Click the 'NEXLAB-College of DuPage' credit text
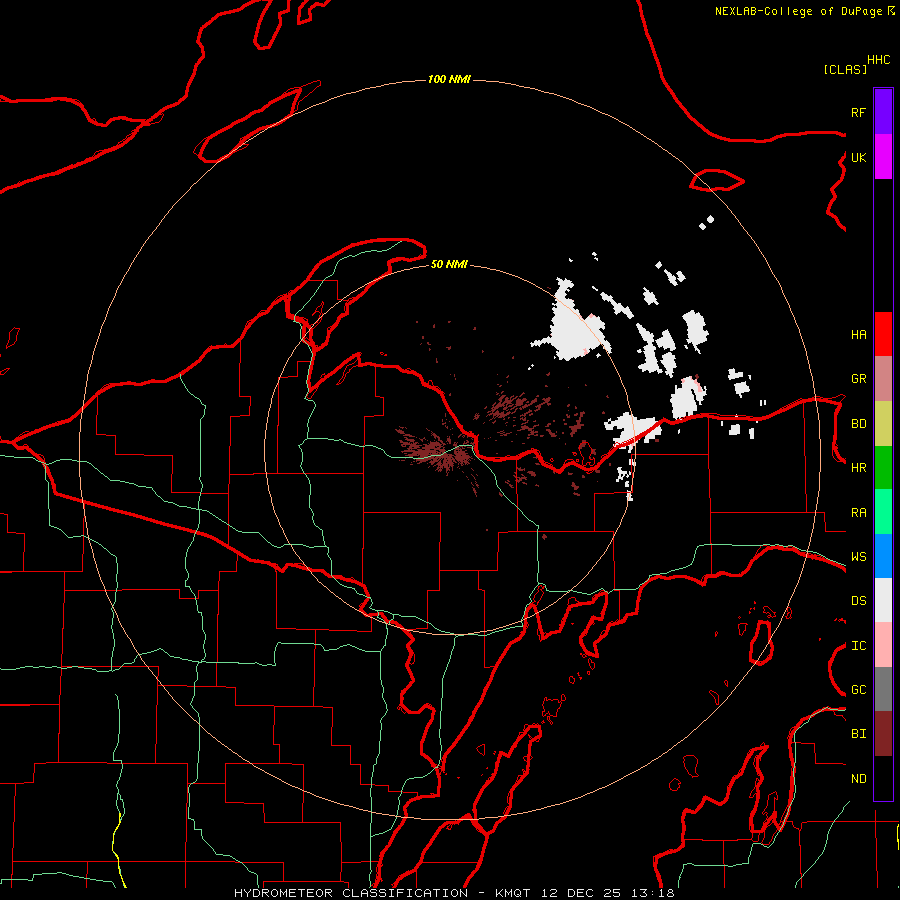Viewport: 900px width, 900px height. pyautogui.click(x=798, y=11)
